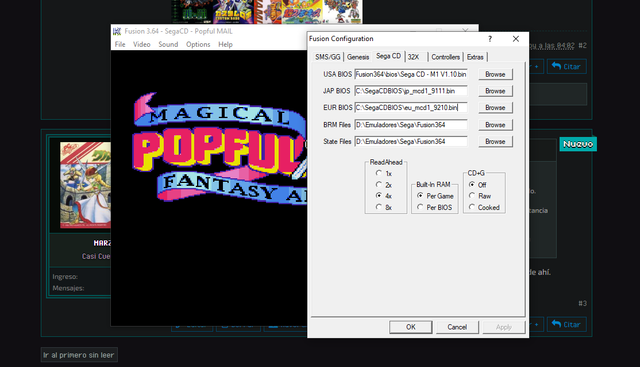The width and height of the screenshot is (640, 367).
Task: Click into the EUR BIOS path field
Action: click(x=411, y=108)
